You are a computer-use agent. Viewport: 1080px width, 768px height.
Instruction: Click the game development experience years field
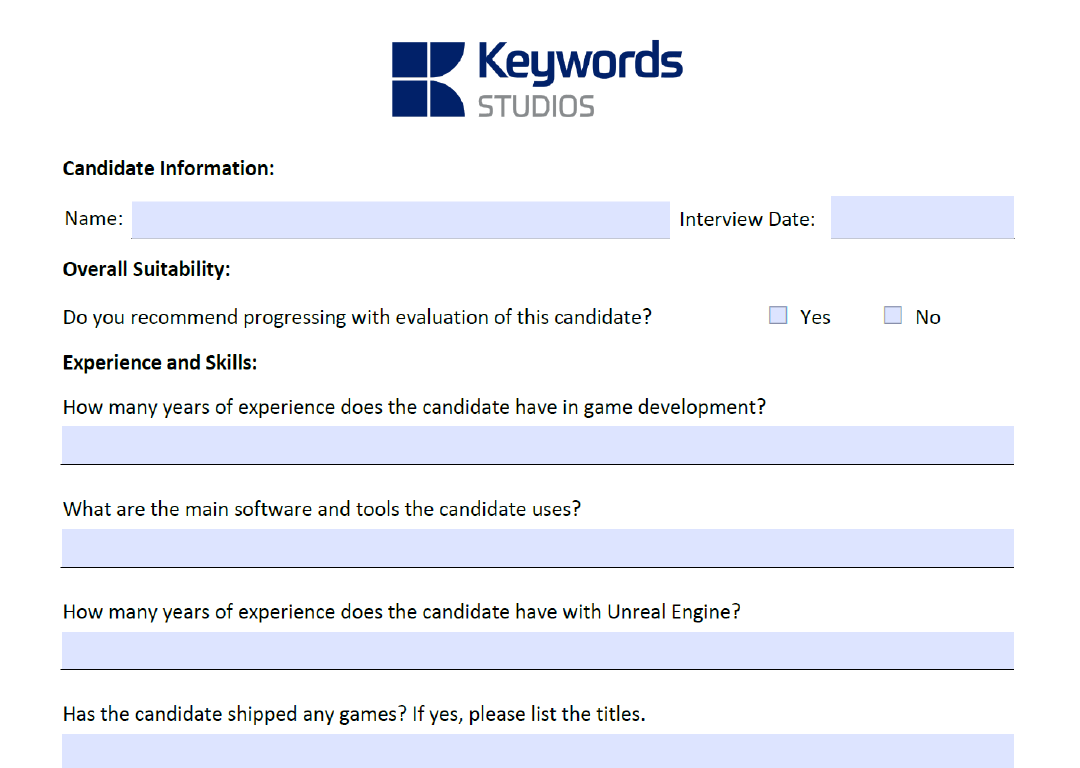click(x=537, y=445)
